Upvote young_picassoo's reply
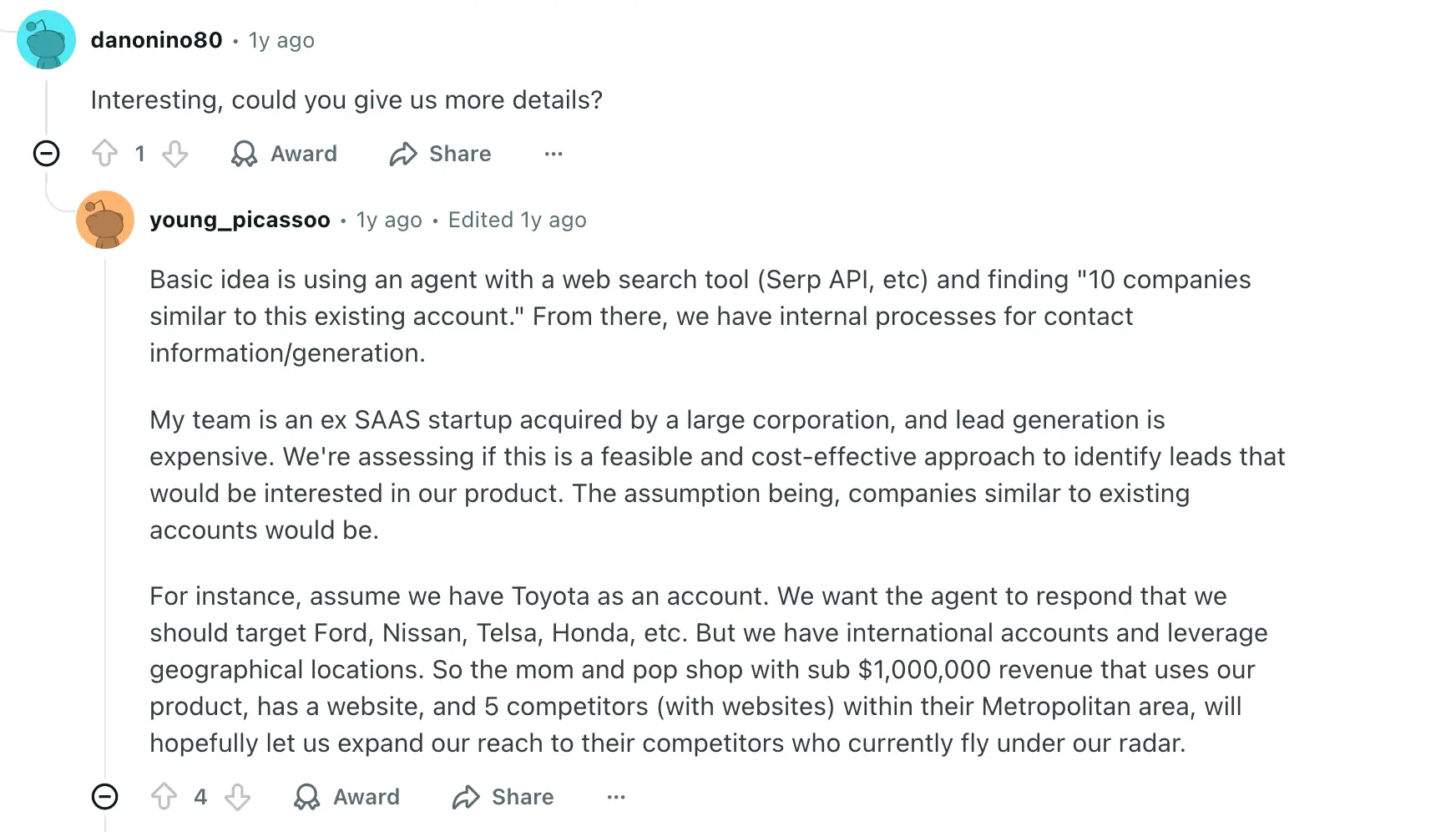The width and height of the screenshot is (1456, 832). pyautogui.click(x=164, y=797)
